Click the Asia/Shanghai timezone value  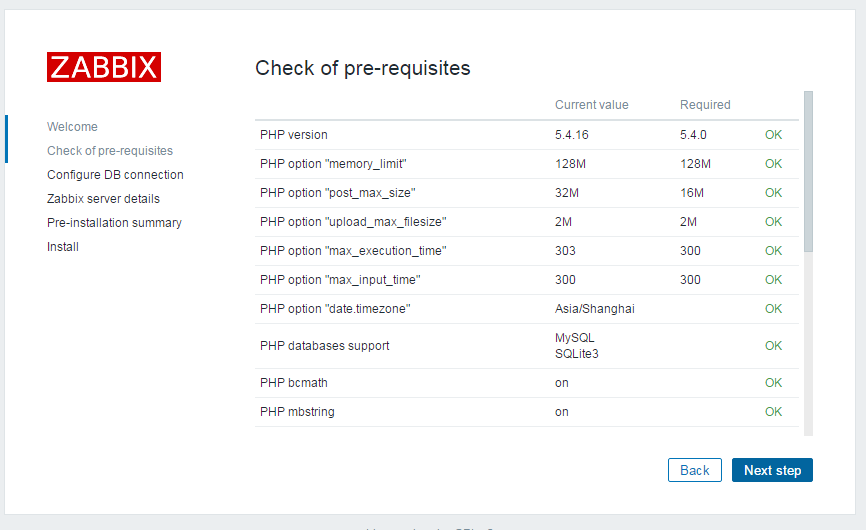coord(595,309)
